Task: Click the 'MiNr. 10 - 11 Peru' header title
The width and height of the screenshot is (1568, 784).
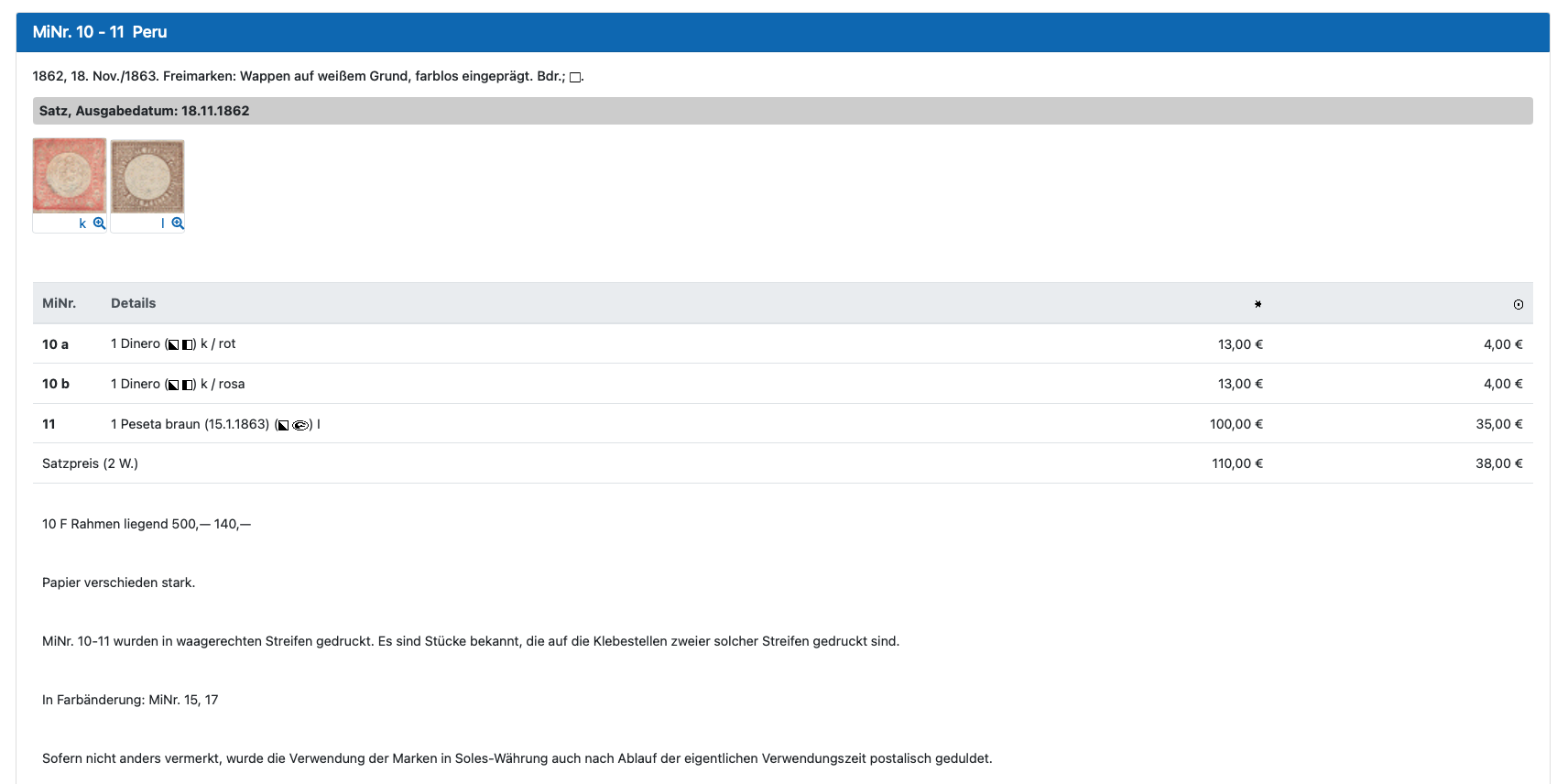Action: [x=100, y=32]
